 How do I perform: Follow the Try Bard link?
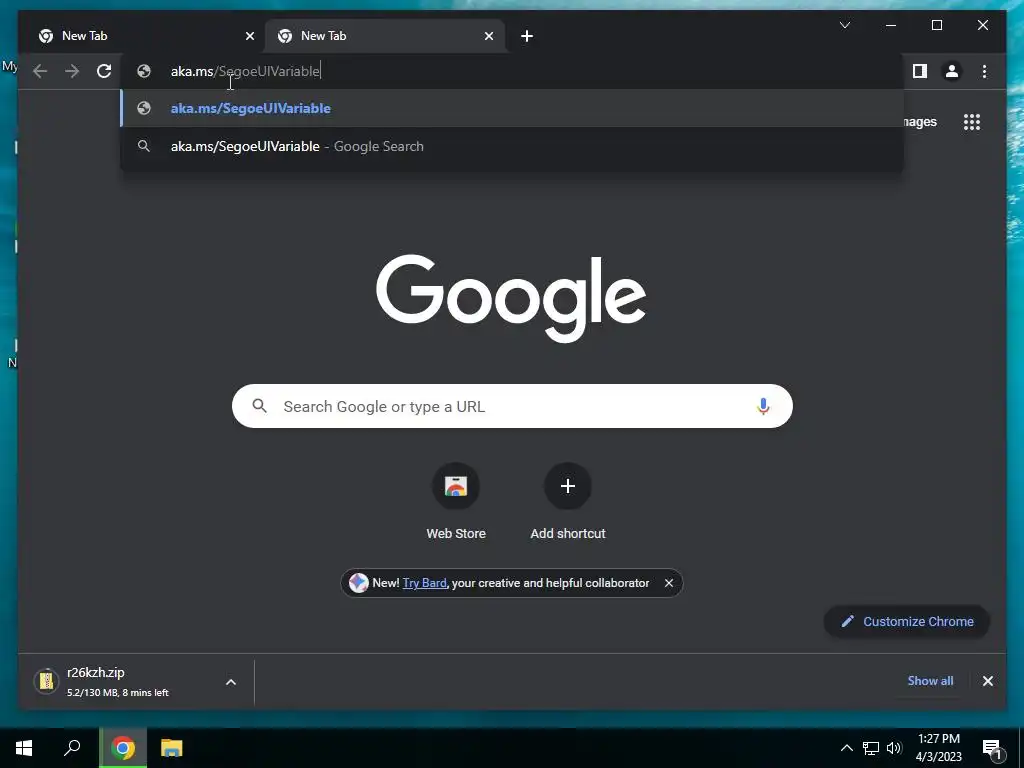tap(424, 583)
